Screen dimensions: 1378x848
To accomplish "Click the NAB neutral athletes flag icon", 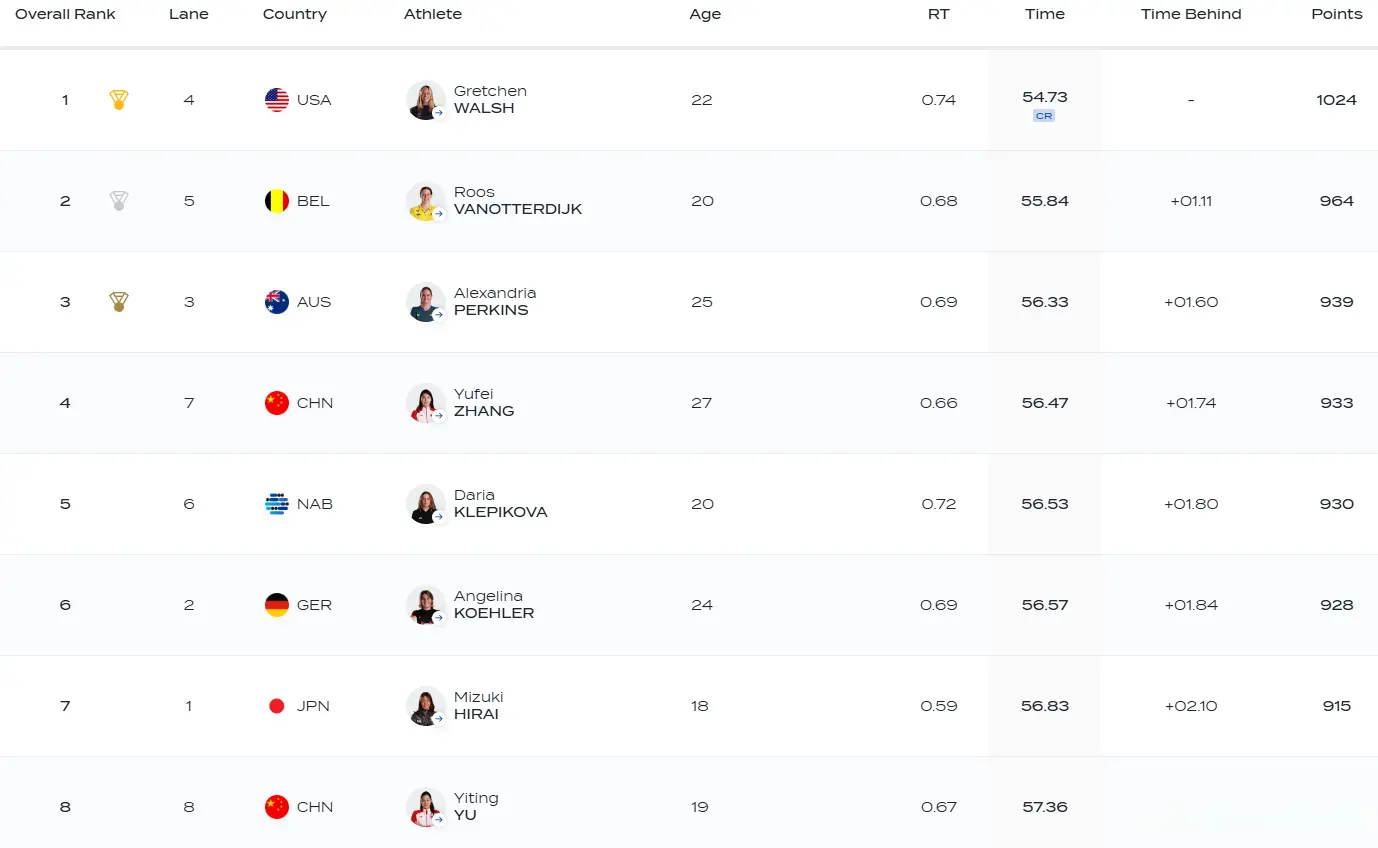I will (277, 504).
